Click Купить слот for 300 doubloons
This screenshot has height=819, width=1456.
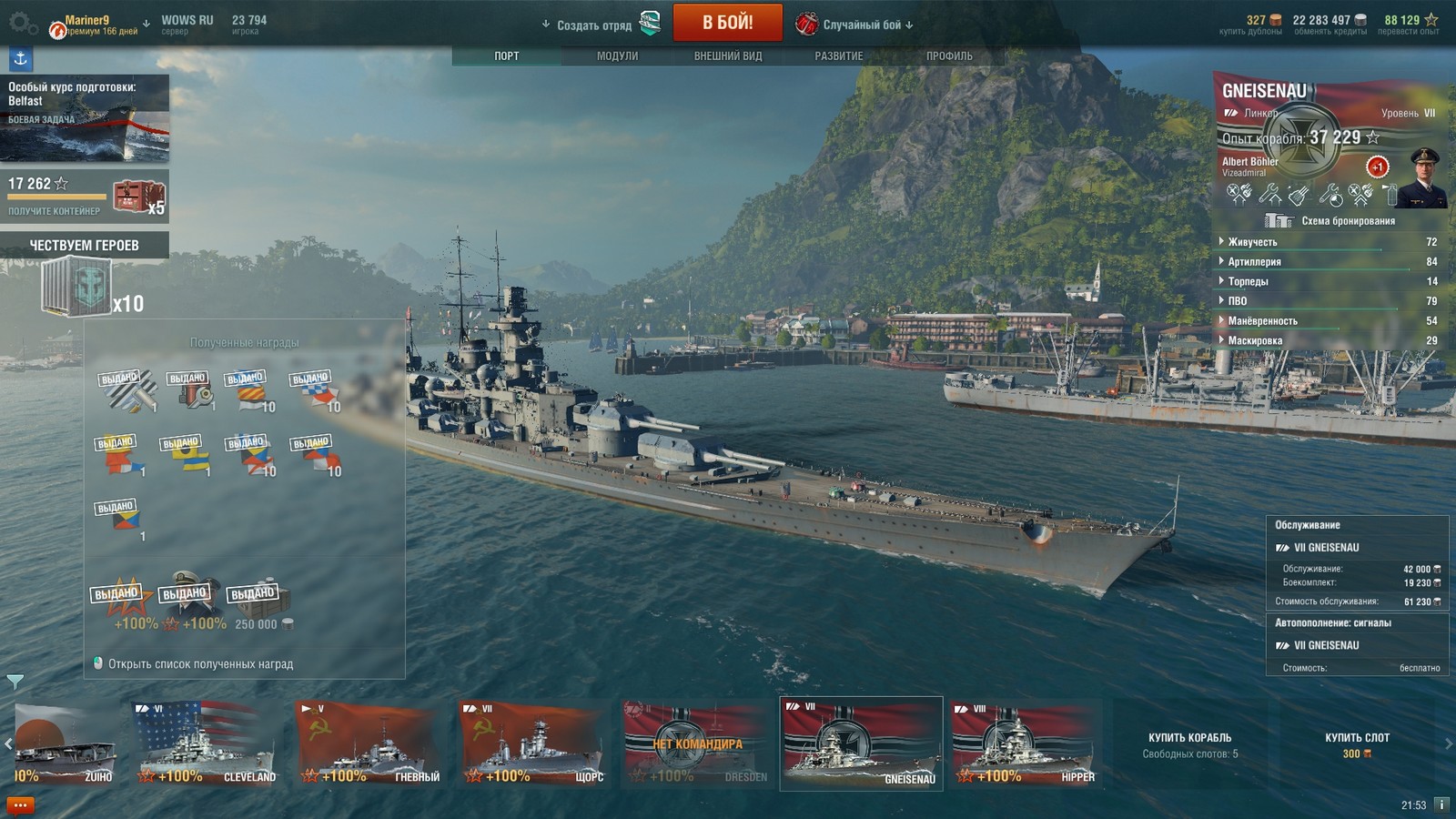pos(1357,744)
